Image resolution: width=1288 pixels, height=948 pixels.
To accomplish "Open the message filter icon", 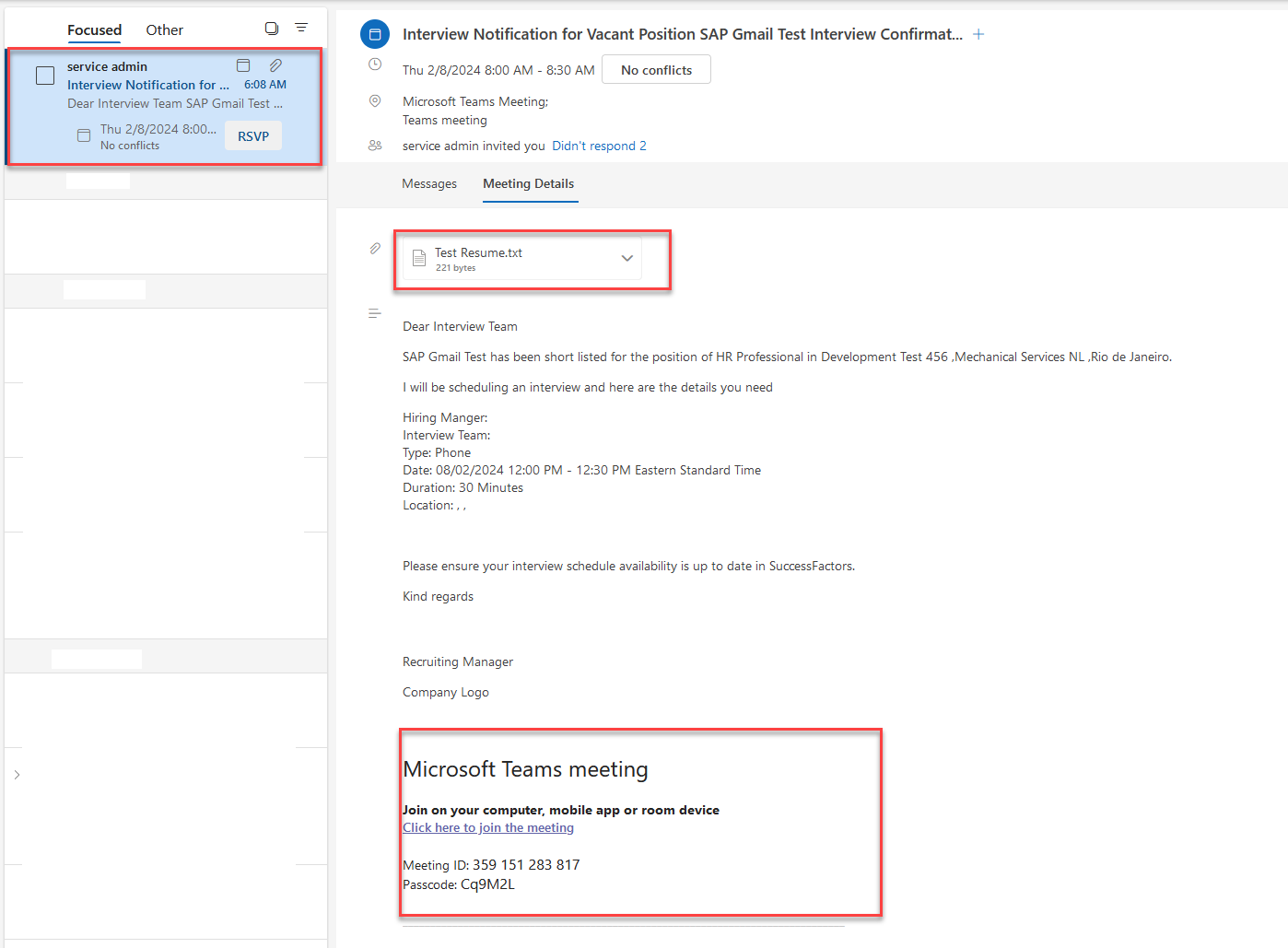I will (x=301, y=28).
